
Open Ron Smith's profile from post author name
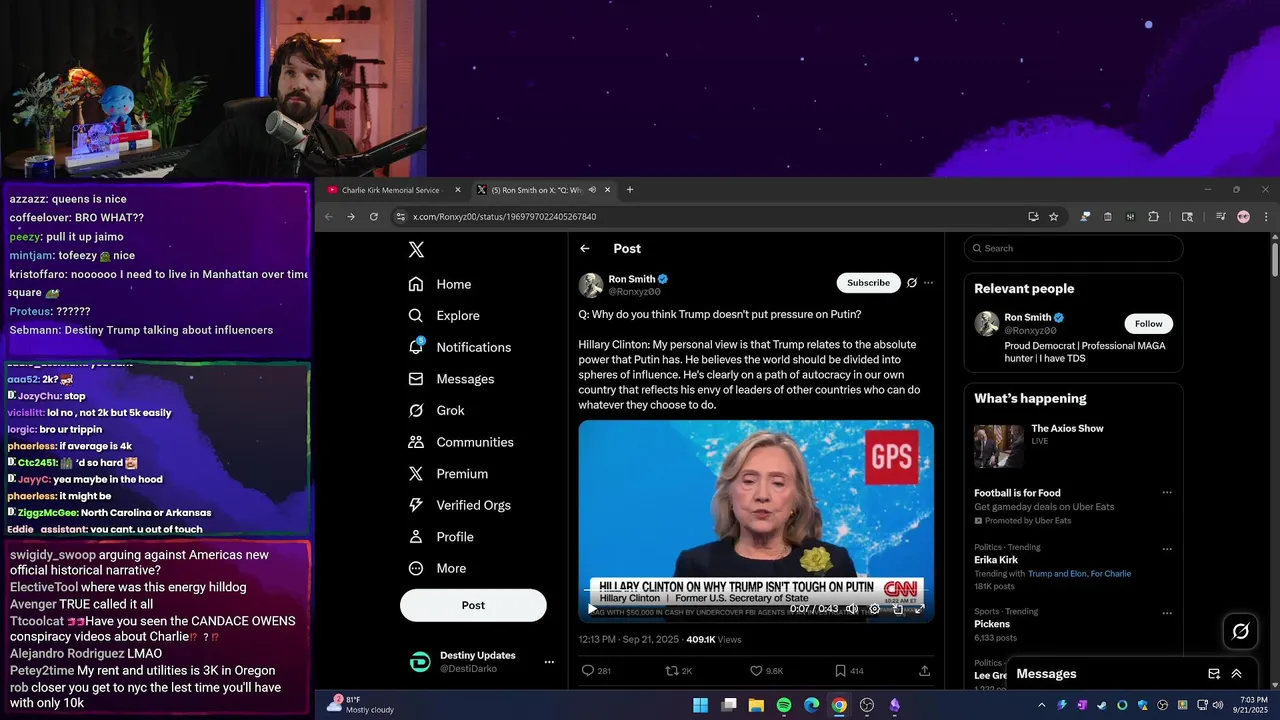tap(631, 279)
